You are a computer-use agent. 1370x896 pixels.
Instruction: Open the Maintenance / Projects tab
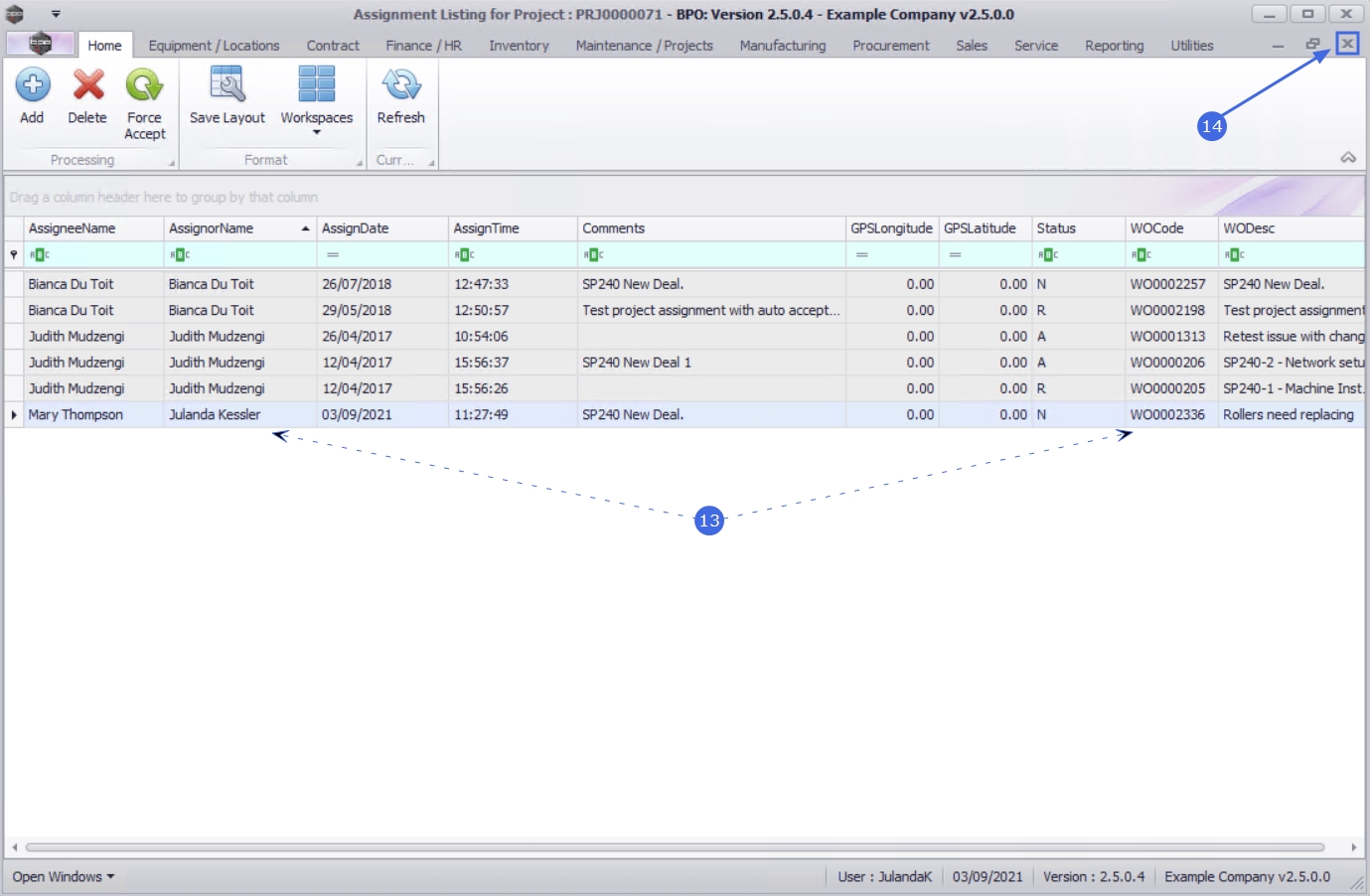(x=645, y=46)
